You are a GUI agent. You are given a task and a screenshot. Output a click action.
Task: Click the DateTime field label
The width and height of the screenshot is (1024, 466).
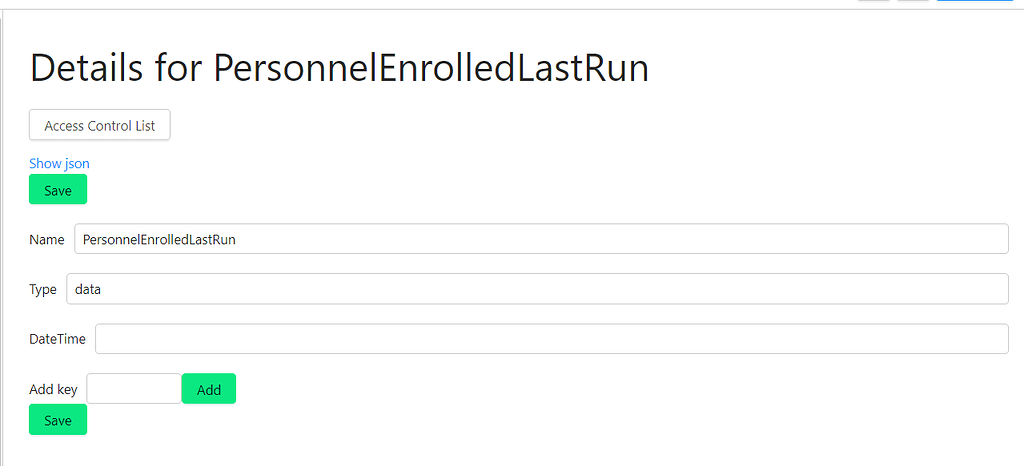57,339
